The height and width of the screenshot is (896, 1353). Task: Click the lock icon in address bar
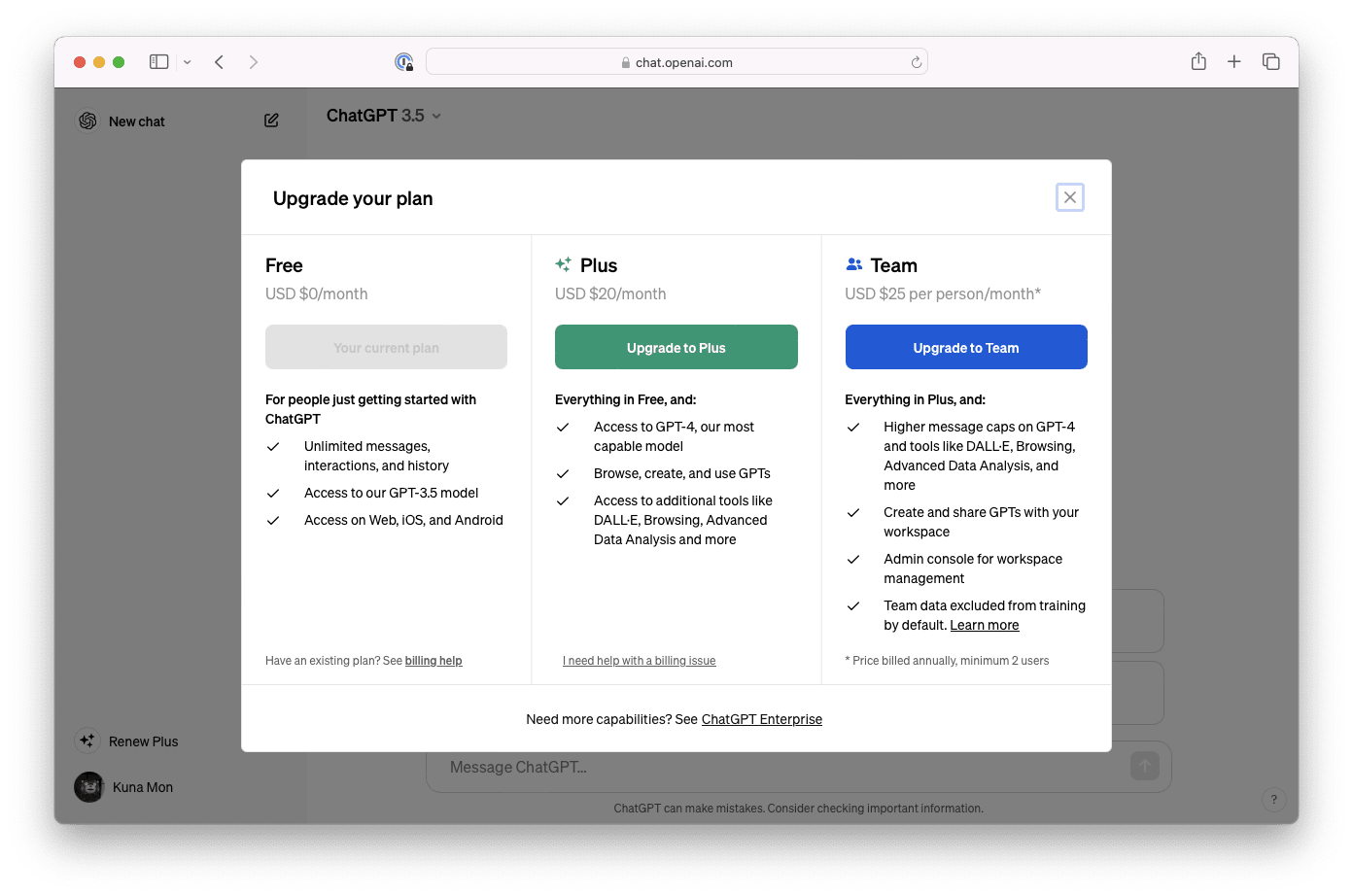tap(626, 62)
